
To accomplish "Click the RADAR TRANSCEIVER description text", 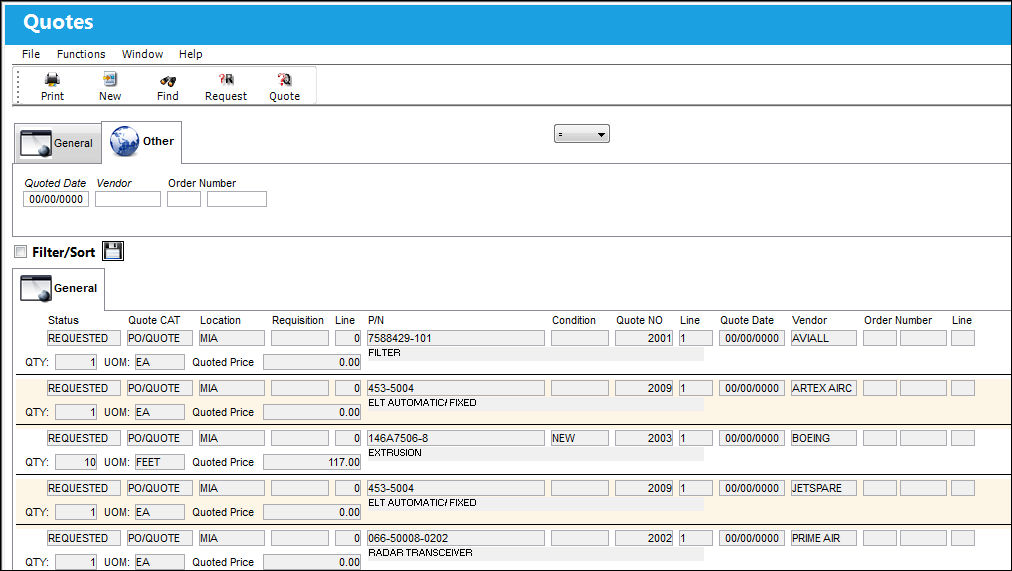I will (x=420, y=553).
